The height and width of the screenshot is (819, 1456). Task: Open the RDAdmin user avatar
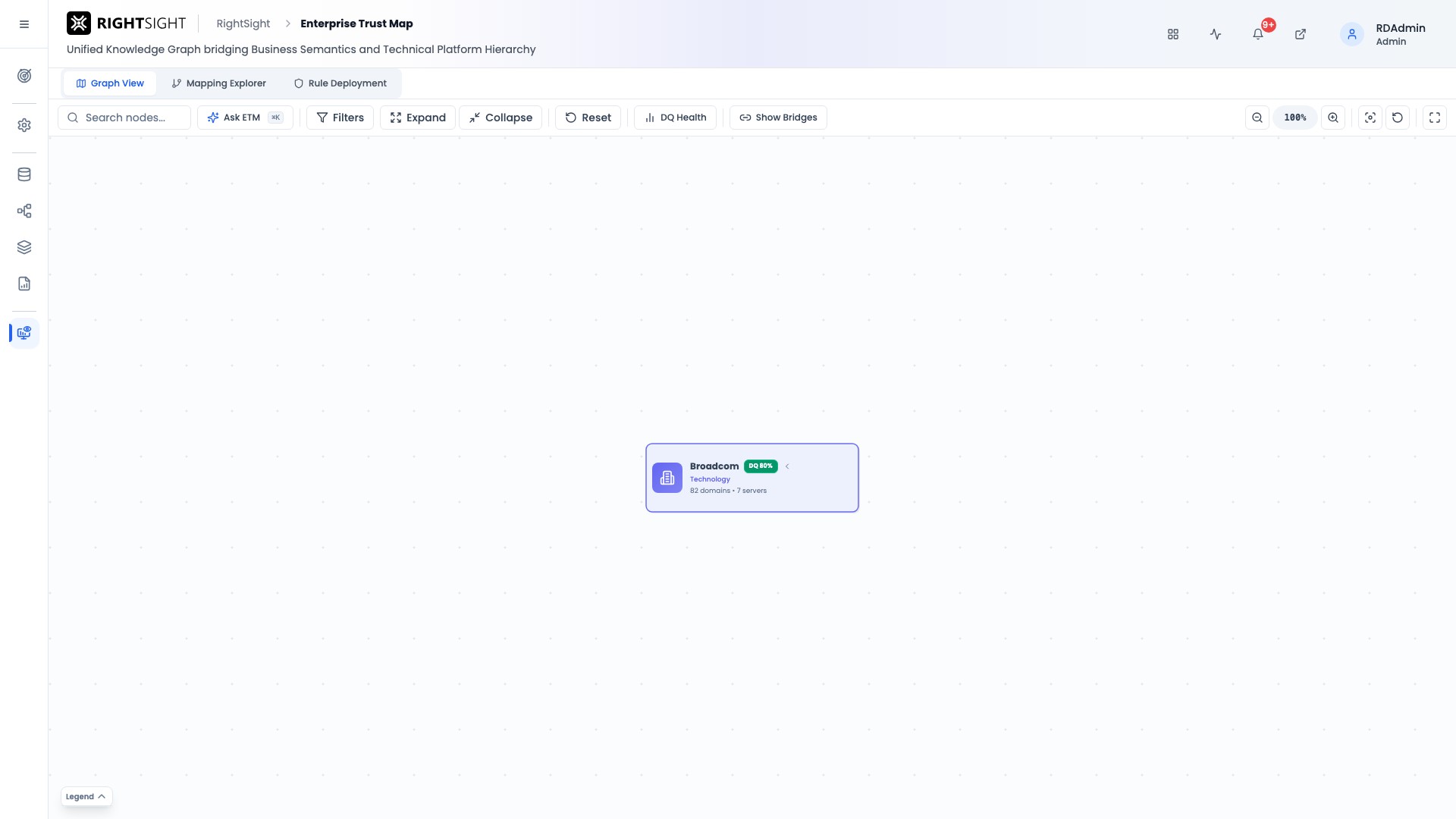click(1352, 34)
